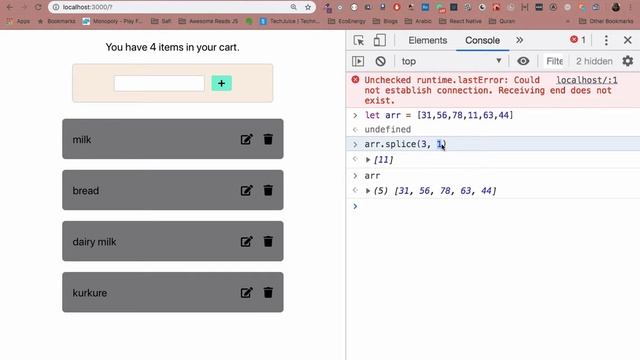This screenshot has width=640, height=360.
Task: Click the 2 hidden messages label
Action: tap(594, 61)
